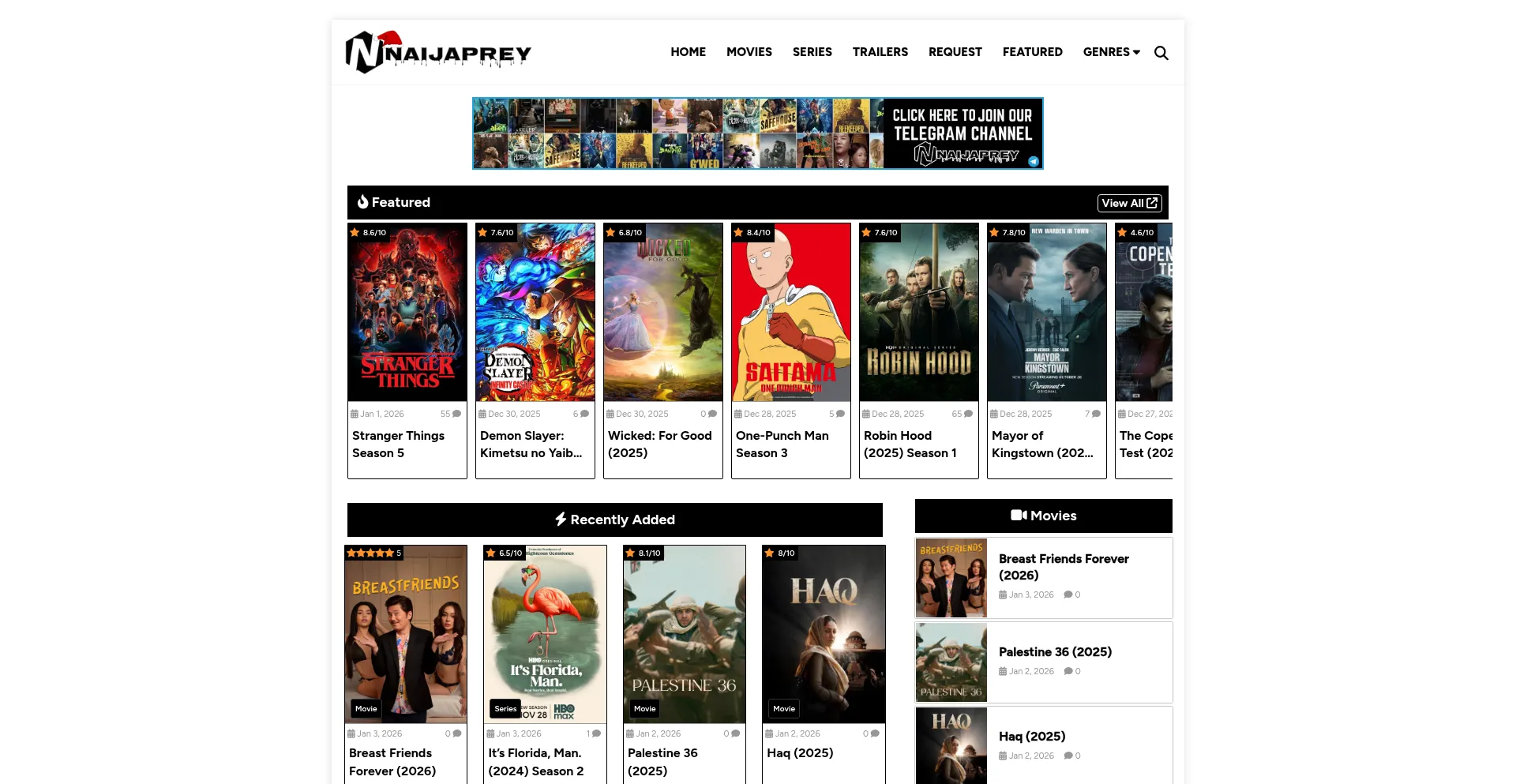Click the camera icon beside Movies heading

pyautogui.click(x=1019, y=515)
